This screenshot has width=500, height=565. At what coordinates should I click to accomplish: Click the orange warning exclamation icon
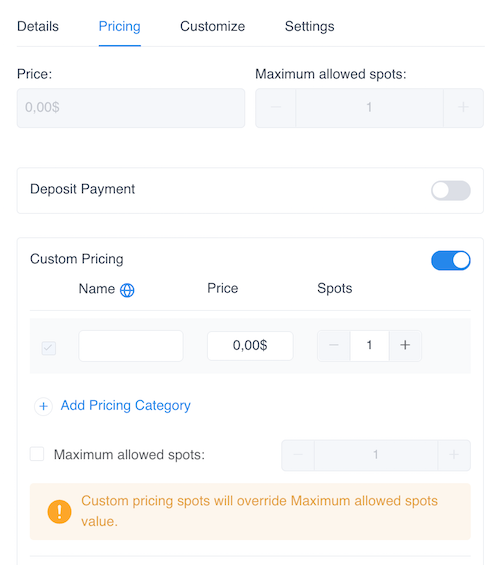pyautogui.click(x=59, y=511)
